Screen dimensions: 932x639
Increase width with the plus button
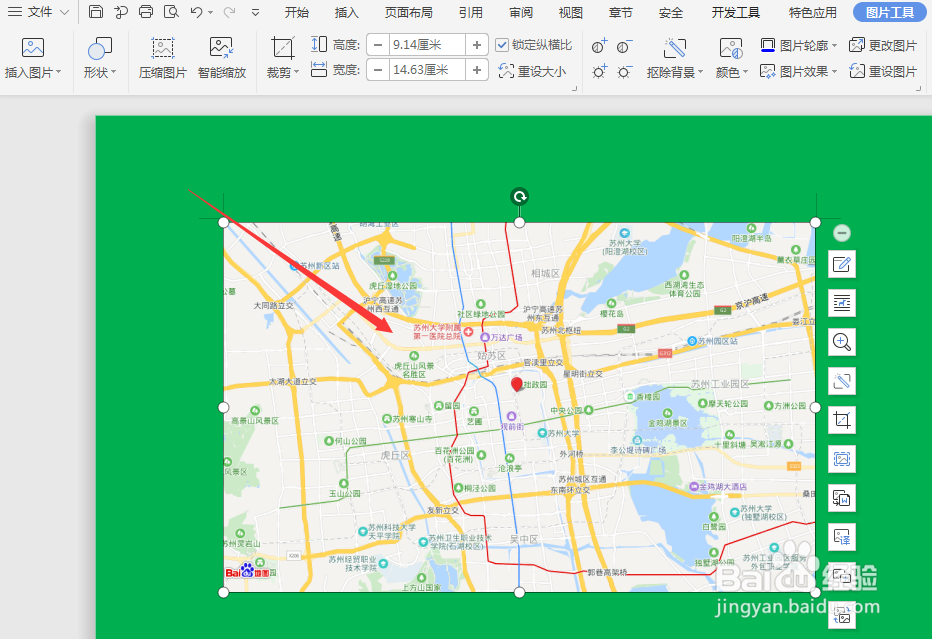(477, 70)
